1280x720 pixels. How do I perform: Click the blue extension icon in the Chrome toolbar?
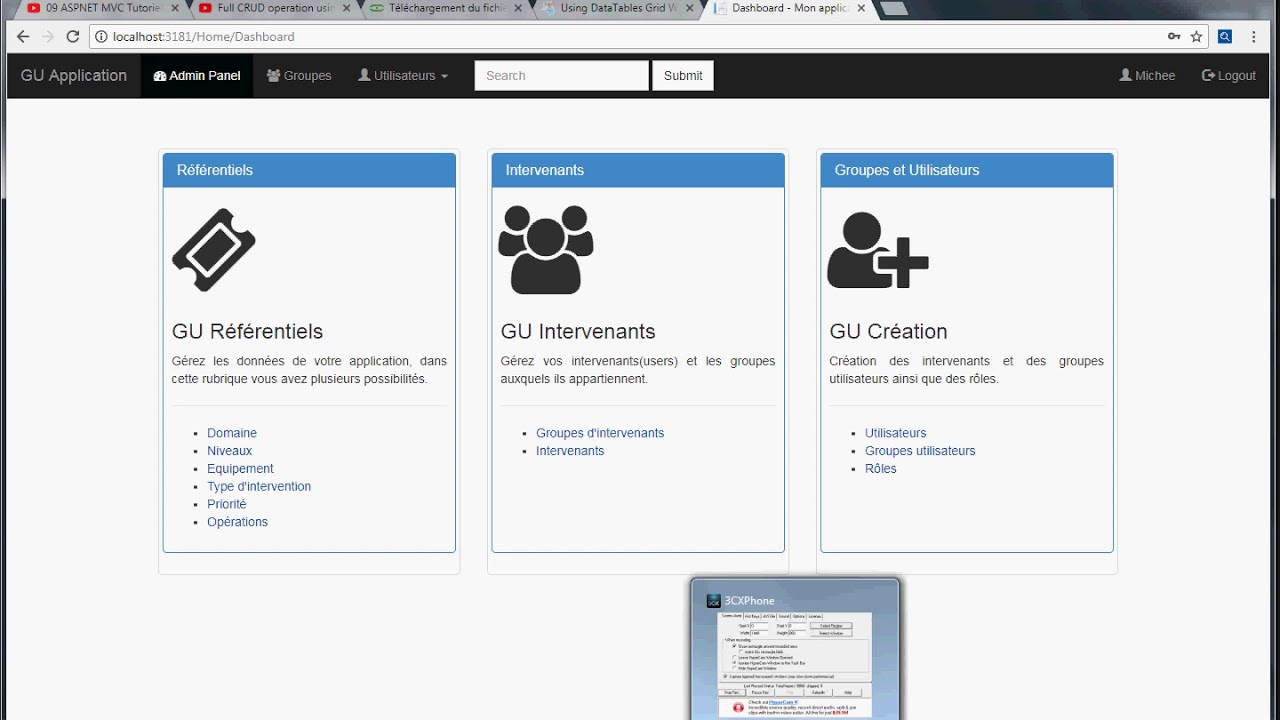coord(1225,36)
